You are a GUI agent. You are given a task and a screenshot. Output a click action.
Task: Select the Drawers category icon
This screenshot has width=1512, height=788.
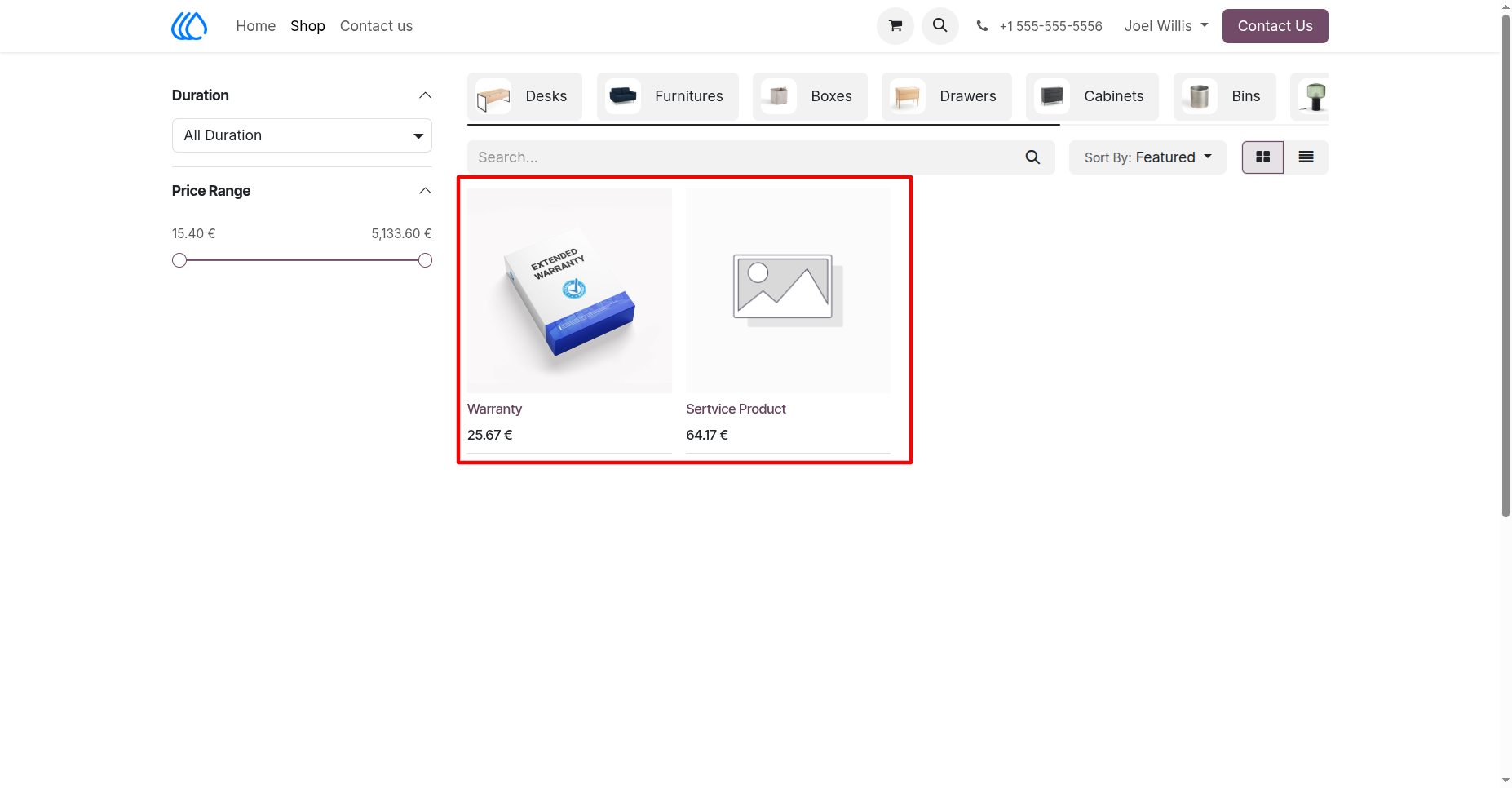coord(908,96)
